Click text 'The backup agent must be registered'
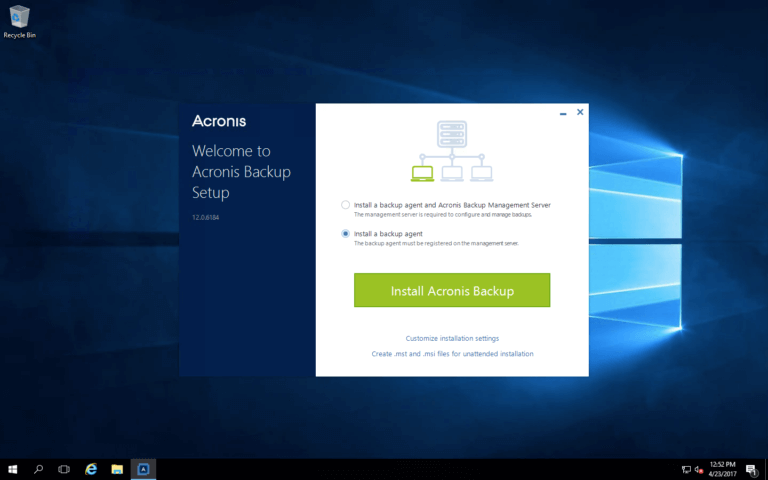The image size is (768, 480). coord(436,243)
